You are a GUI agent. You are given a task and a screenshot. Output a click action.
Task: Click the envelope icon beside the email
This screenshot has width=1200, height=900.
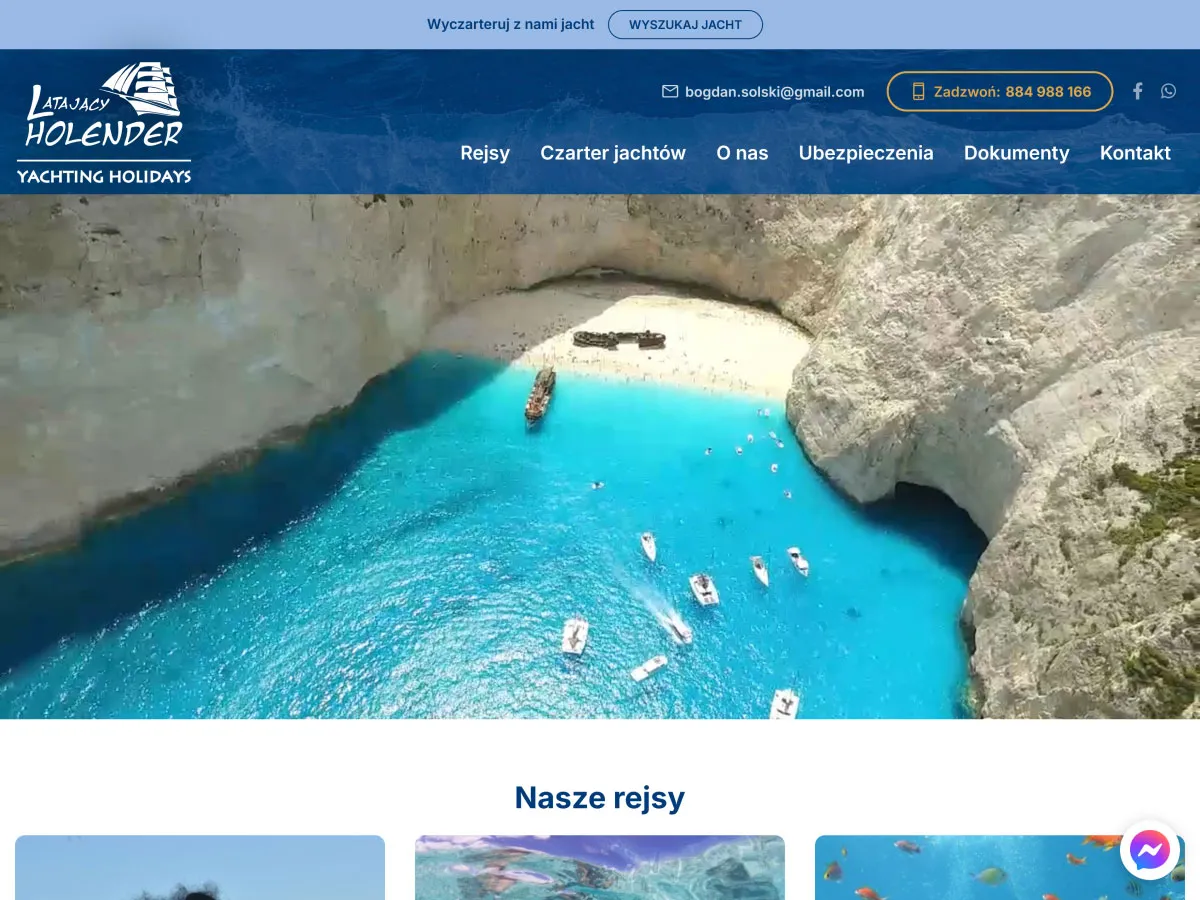670,91
